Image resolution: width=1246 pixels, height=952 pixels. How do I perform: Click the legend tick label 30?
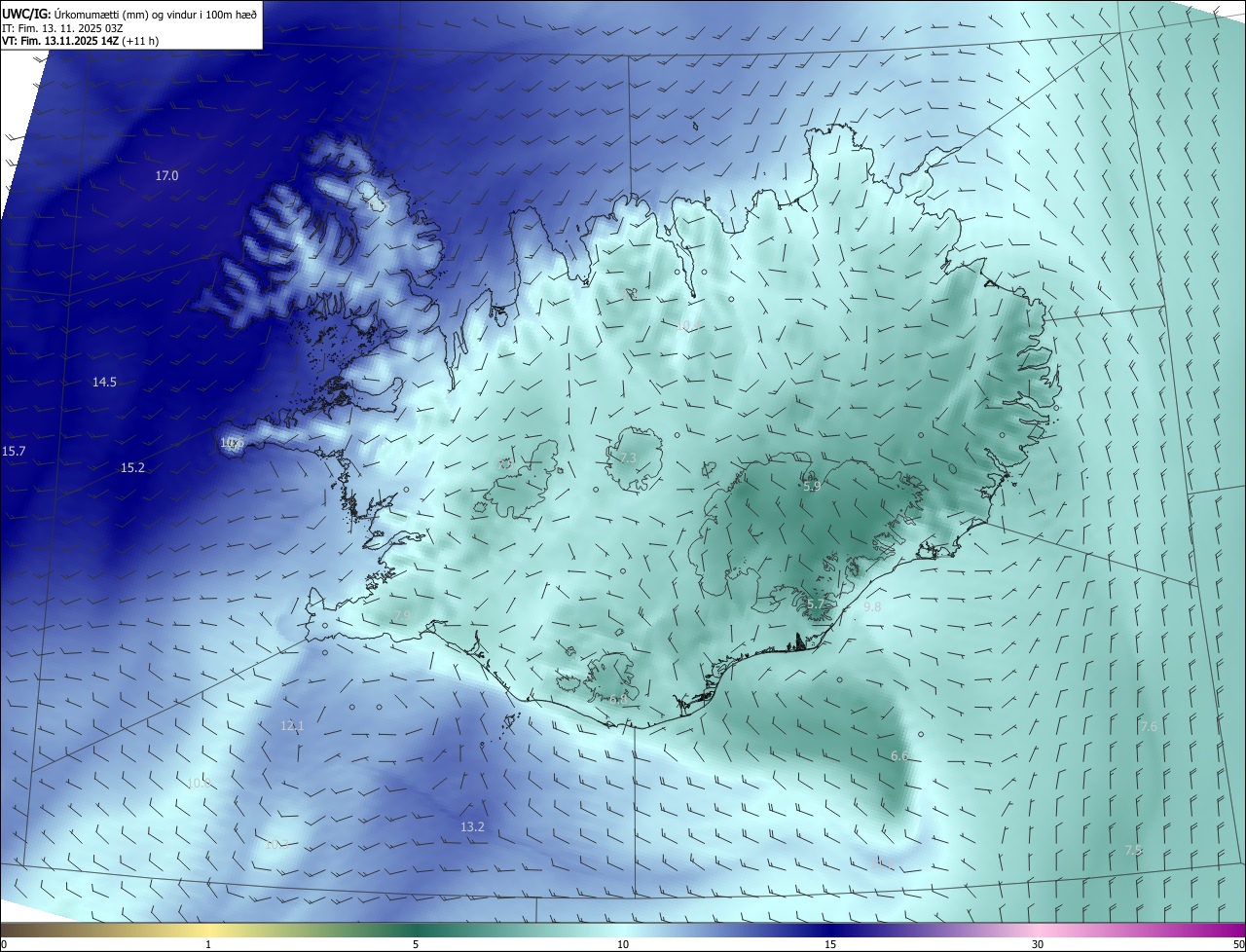click(x=1038, y=944)
